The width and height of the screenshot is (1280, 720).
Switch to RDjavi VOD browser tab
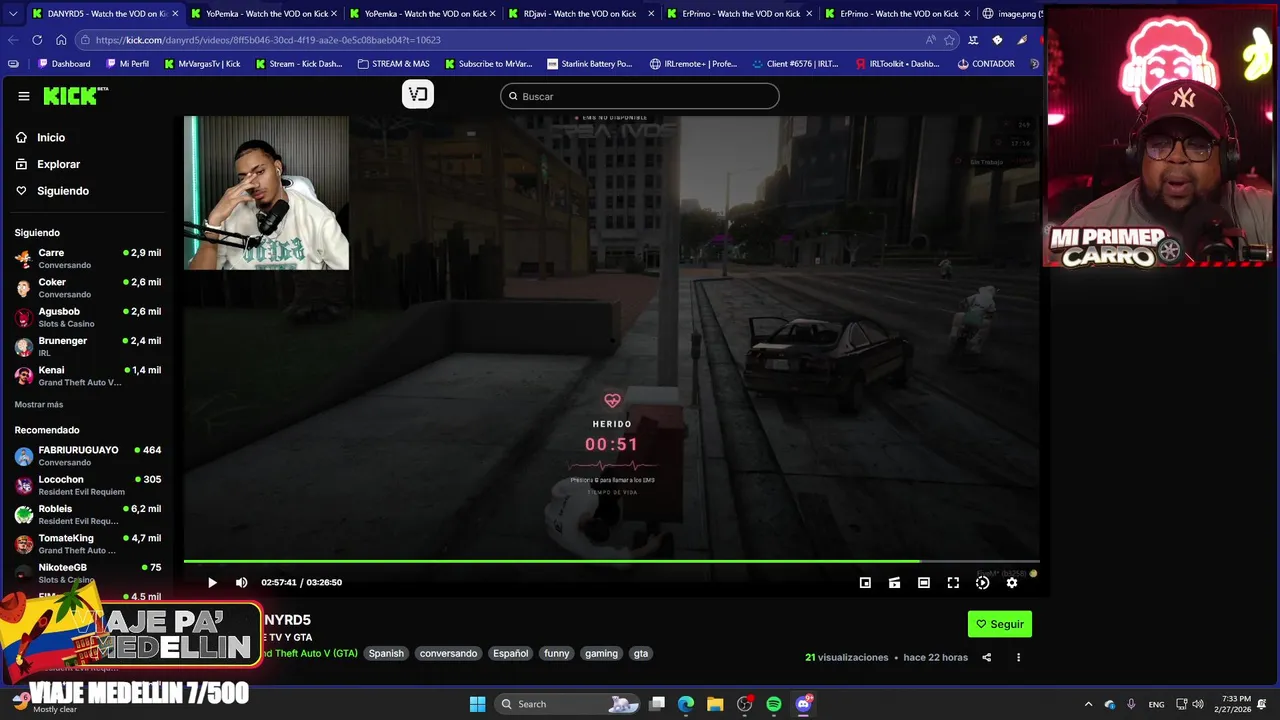(580, 14)
